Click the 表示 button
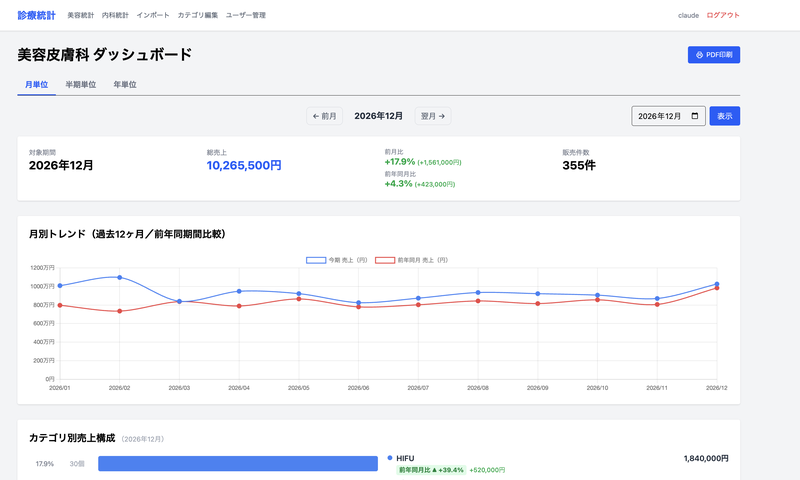 [x=724, y=116]
